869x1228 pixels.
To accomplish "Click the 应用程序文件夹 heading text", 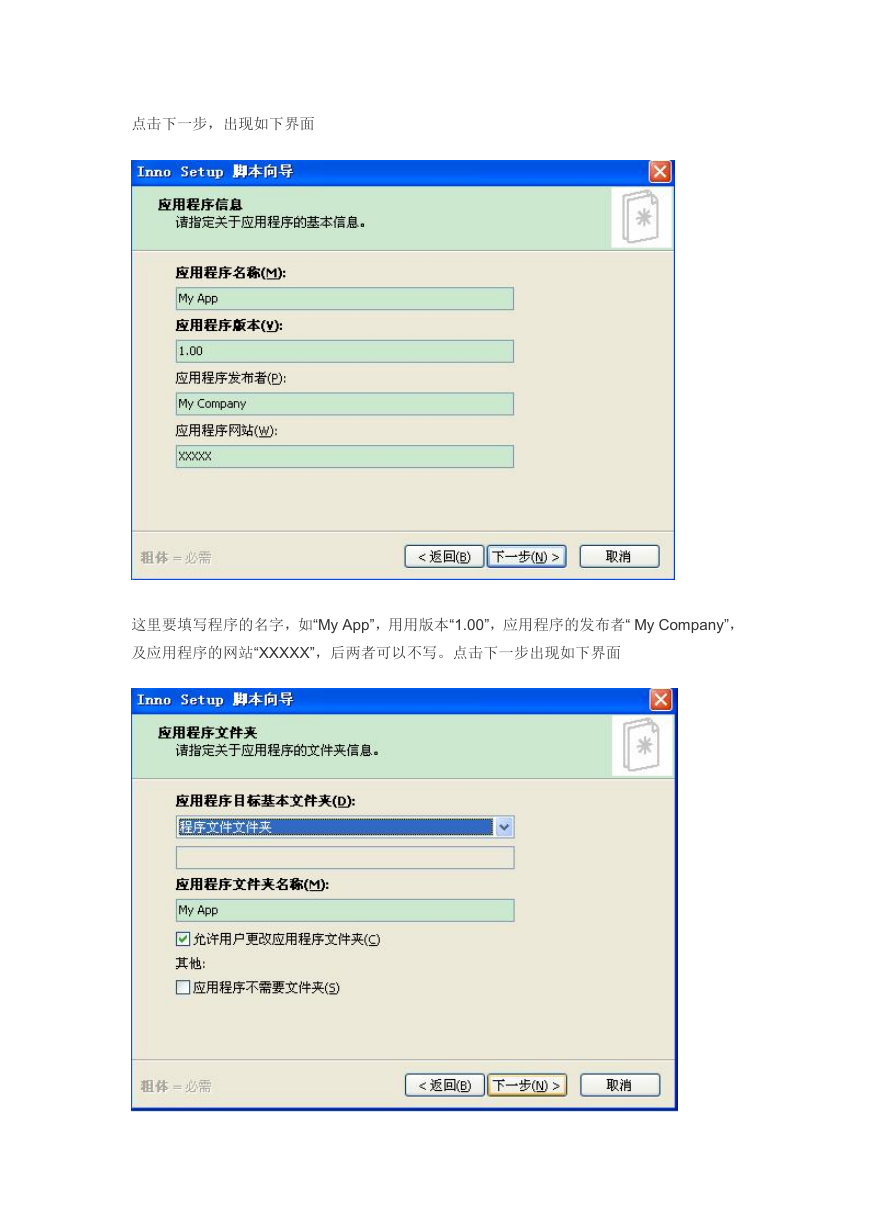I will 208,733.
